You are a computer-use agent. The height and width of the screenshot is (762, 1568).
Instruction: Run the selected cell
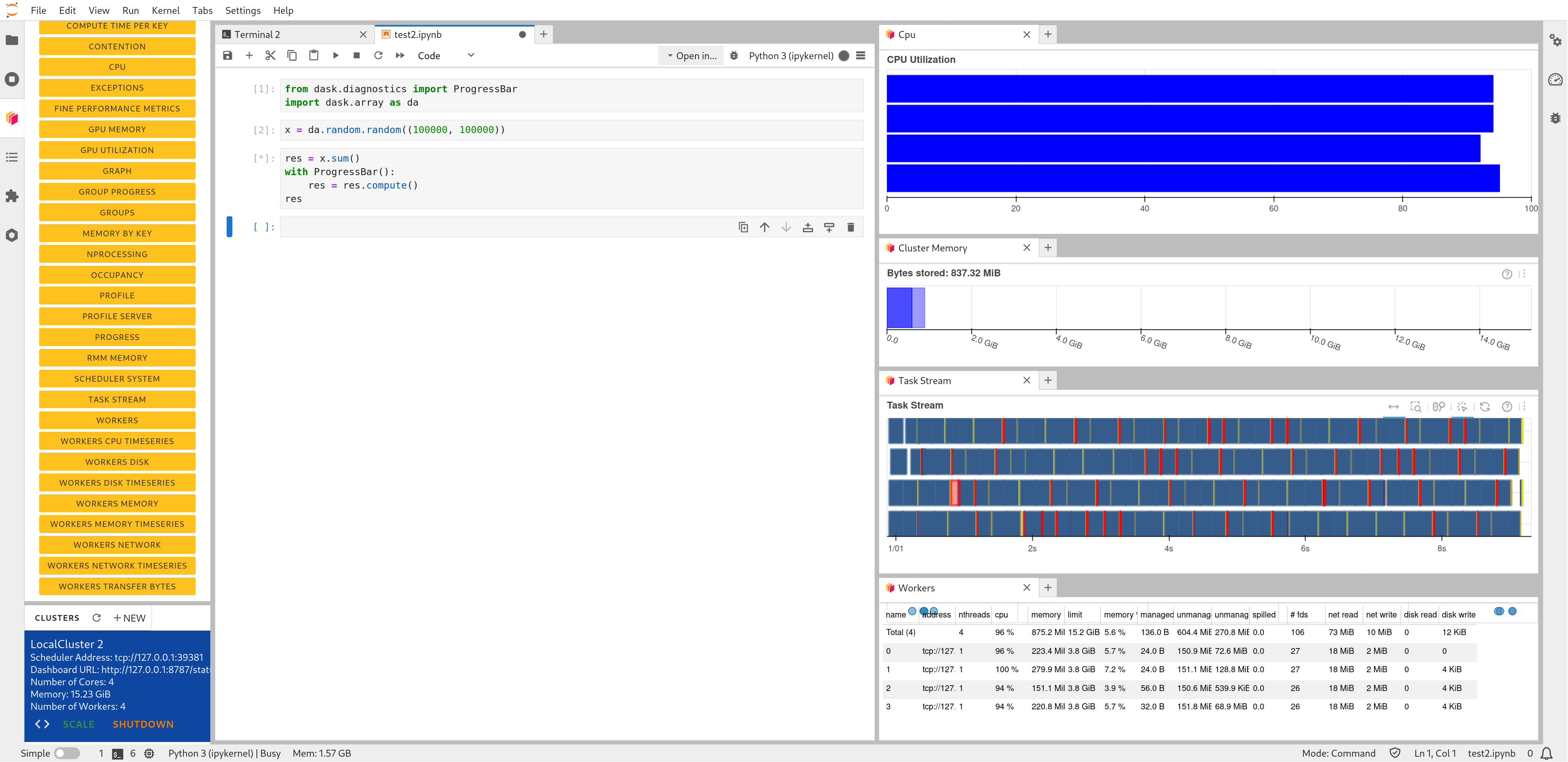pos(335,56)
